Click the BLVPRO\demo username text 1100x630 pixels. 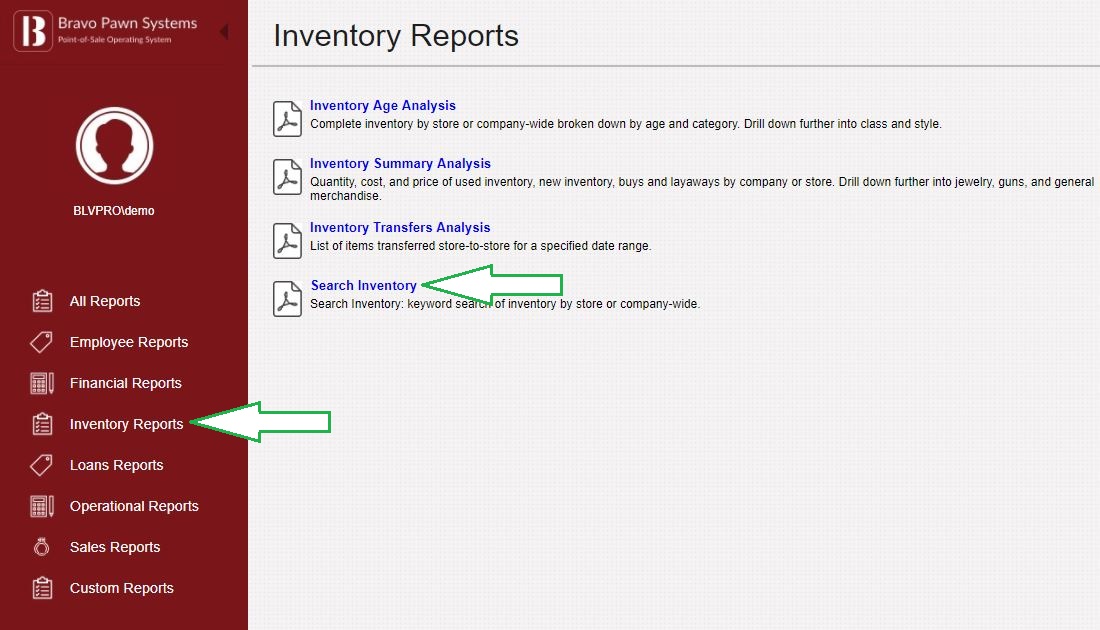pyautogui.click(x=114, y=210)
